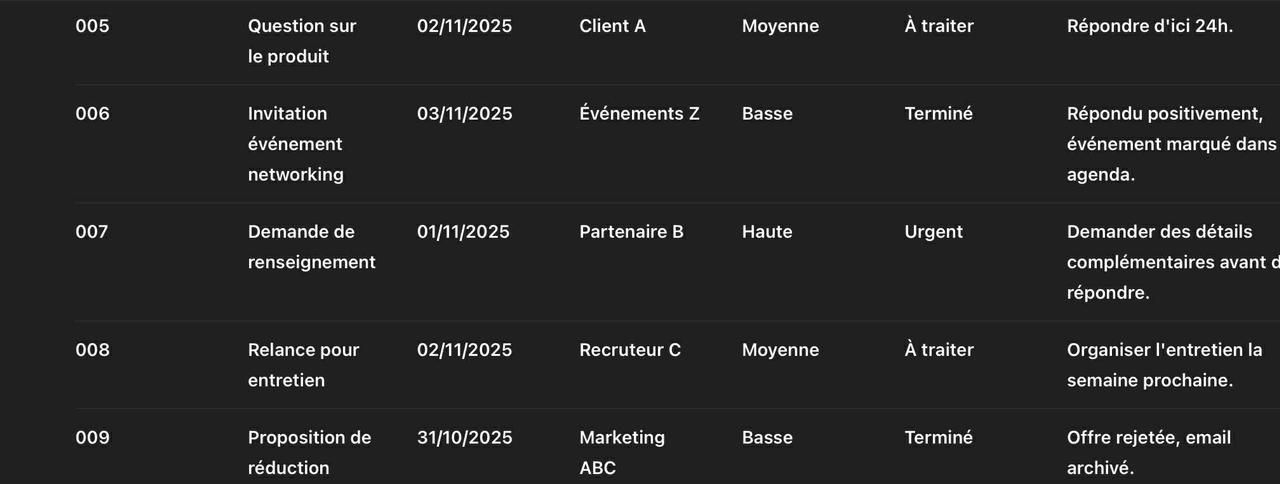1280x484 pixels.
Task: Click the Haute priority cell
Action: 766,232
